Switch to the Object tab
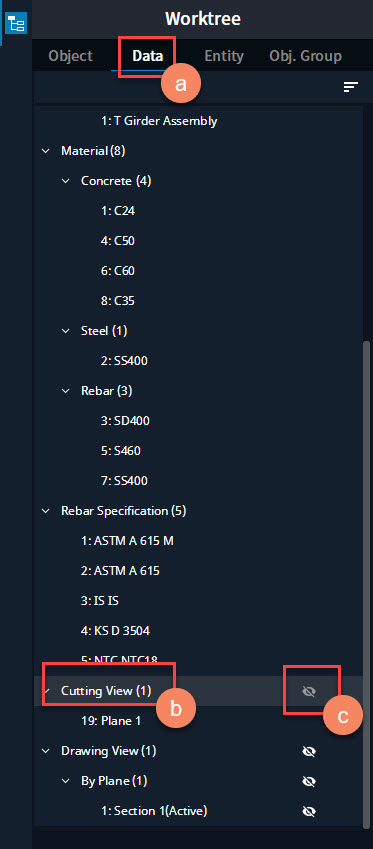The width and height of the screenshot is (373, 849). pyautogui.click(x=70, y=56)
